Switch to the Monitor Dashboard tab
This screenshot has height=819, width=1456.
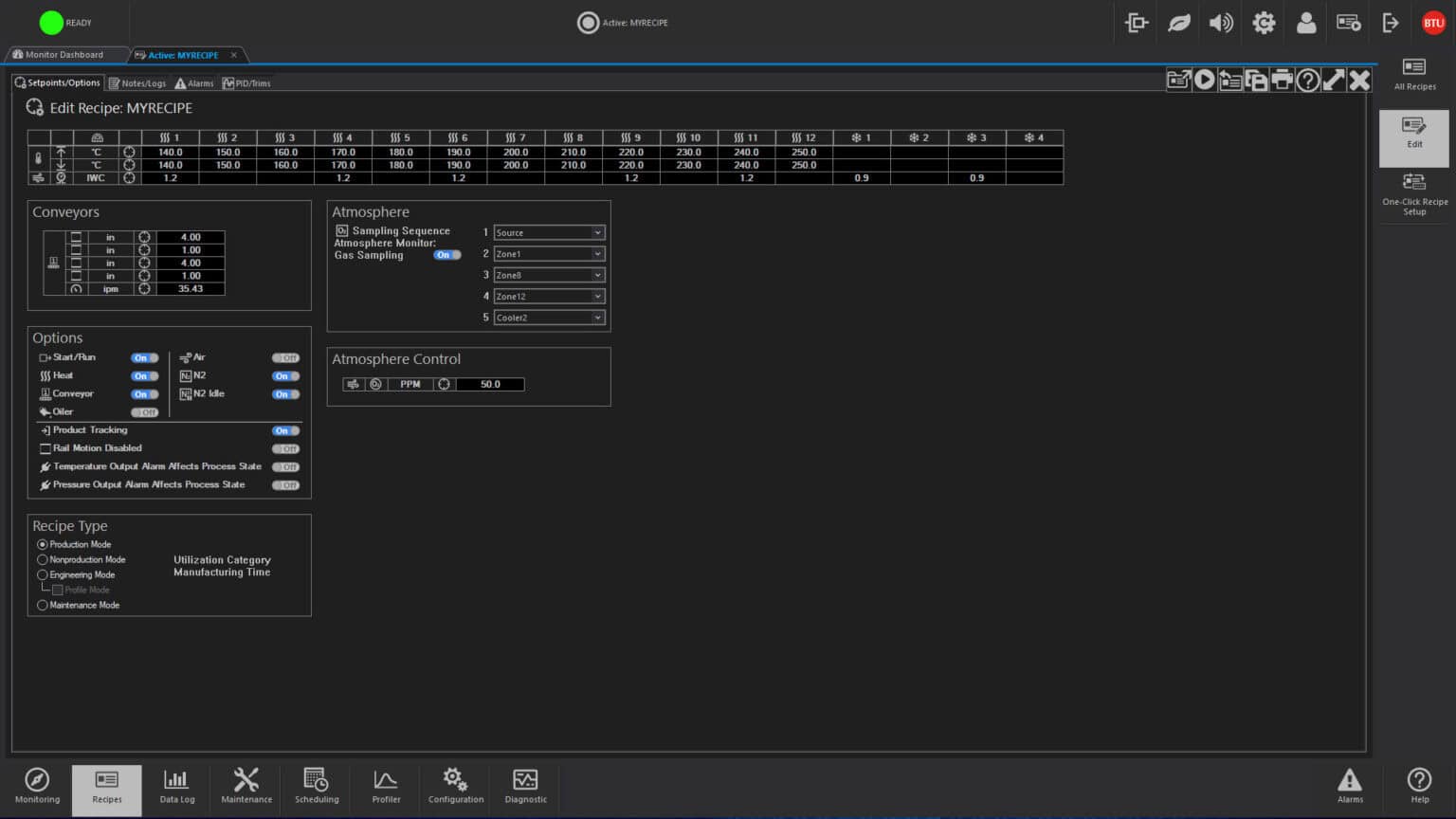click(64, 55)
